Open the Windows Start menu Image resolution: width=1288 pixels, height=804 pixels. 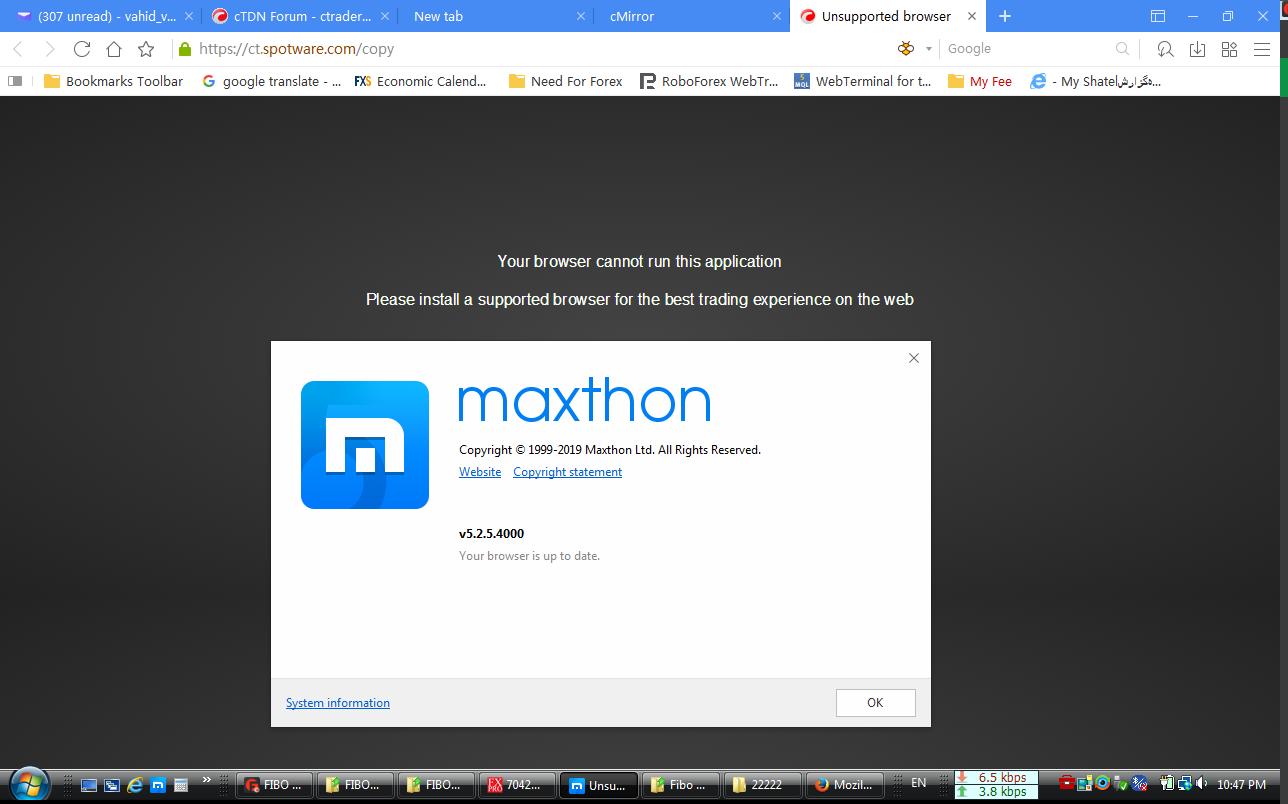pos(28,785)
